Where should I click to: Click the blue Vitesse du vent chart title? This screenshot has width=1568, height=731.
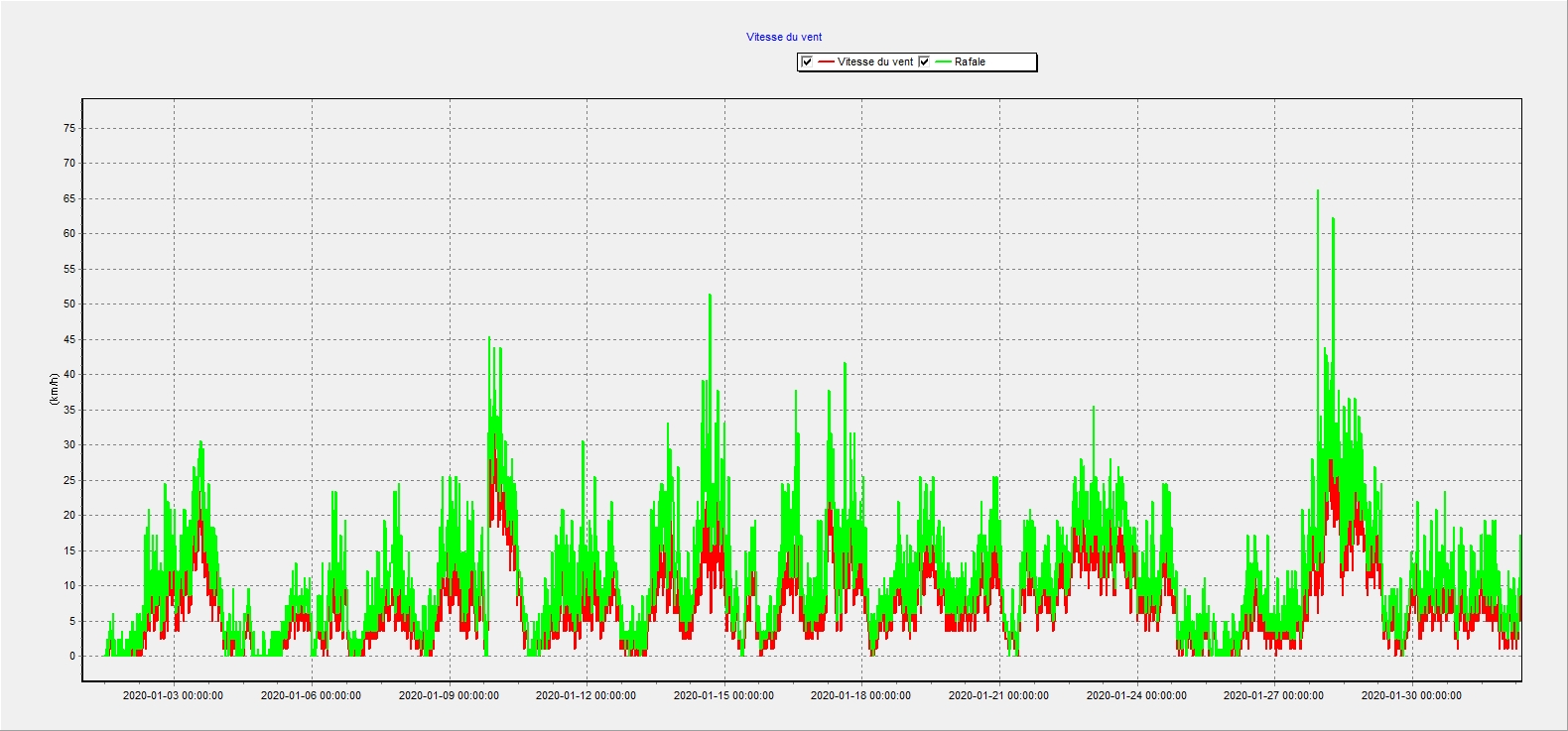coord(784,37)
